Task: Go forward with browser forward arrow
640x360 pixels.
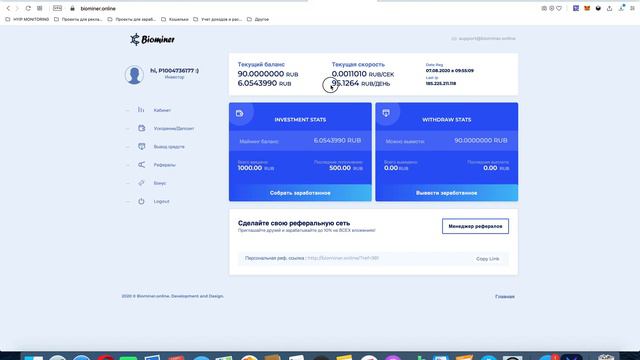Action: coord(17,8)
